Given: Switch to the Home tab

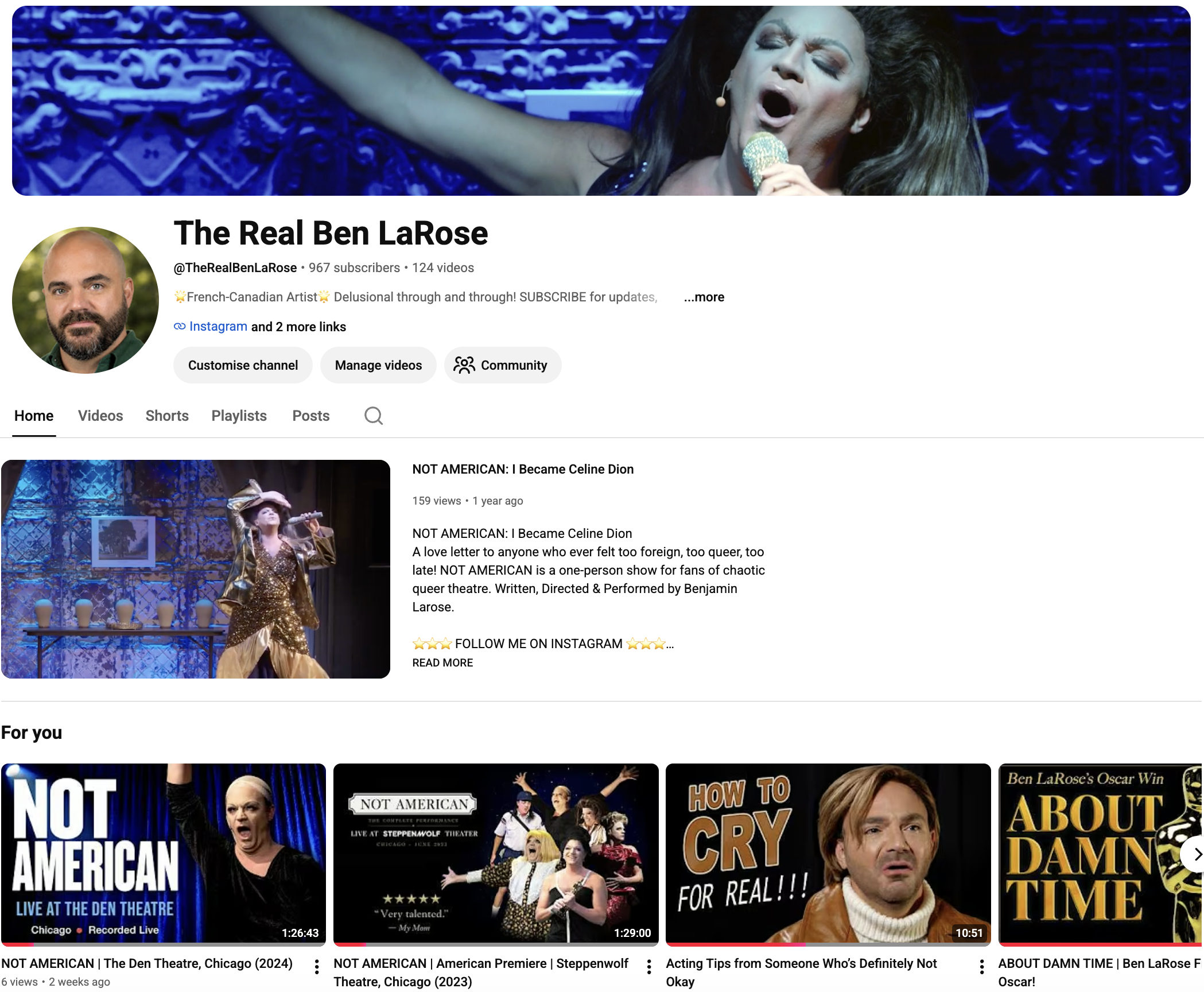Looking at the screenshot, I should coord(34,416).
